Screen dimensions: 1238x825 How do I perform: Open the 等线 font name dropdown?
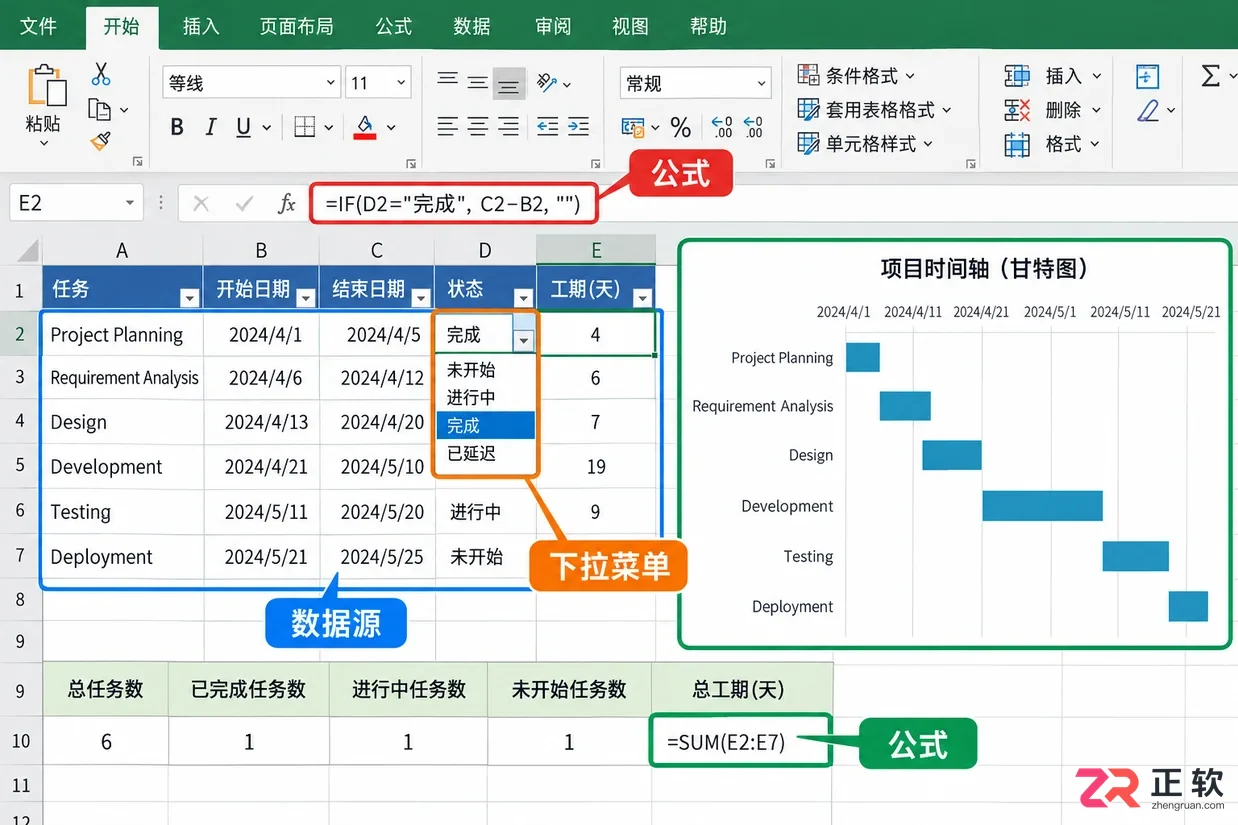point(331,83)
